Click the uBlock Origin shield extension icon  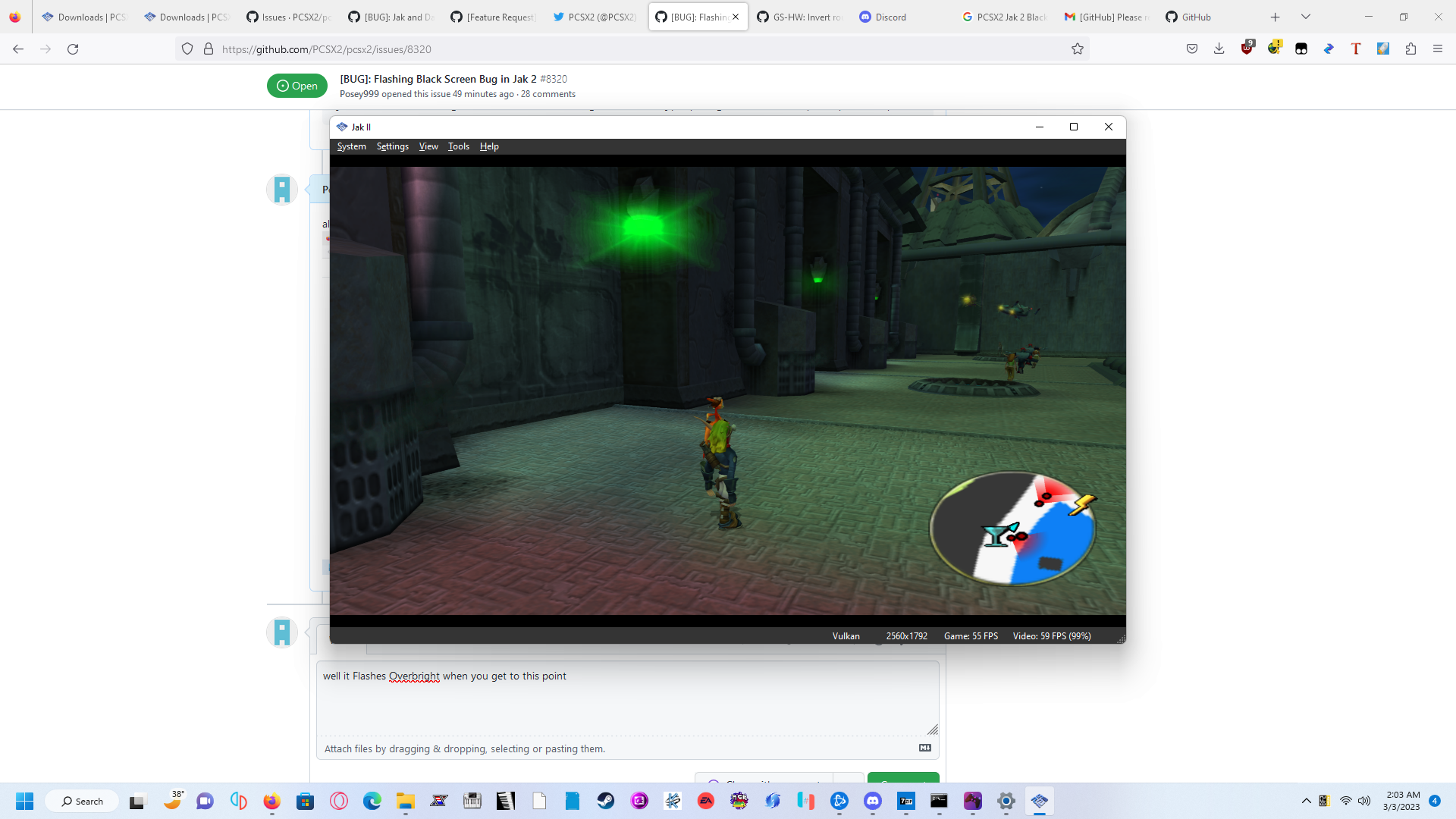coord(1247,49)
